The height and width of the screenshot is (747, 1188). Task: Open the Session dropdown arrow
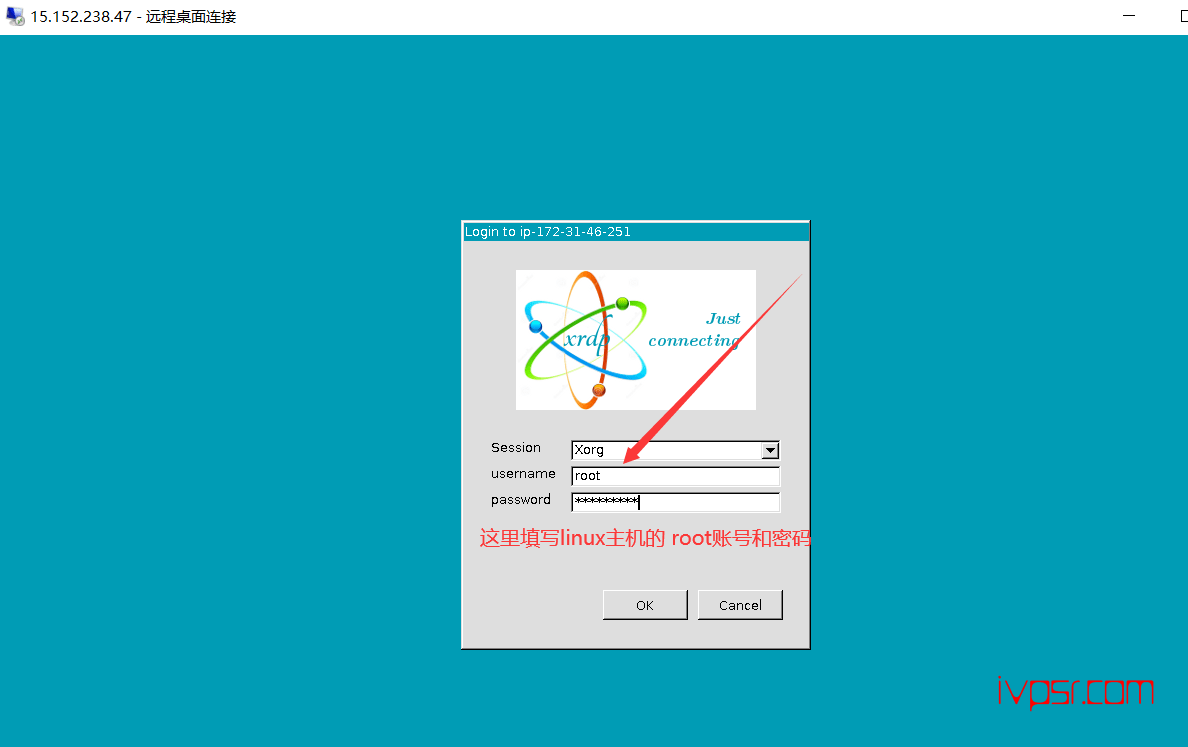pyautogui.click(x=770, y=450)
